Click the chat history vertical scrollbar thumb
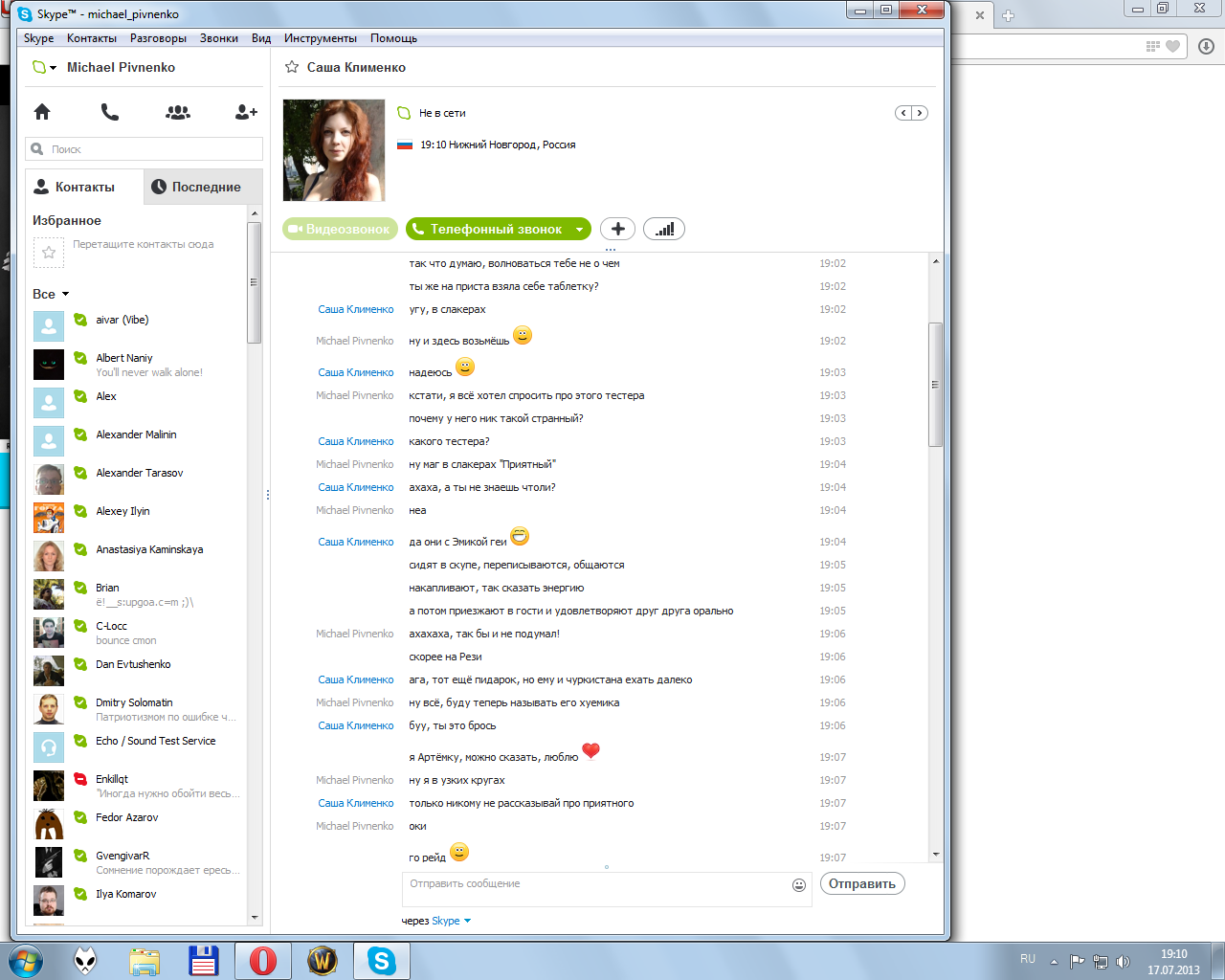 pos(935,385)
